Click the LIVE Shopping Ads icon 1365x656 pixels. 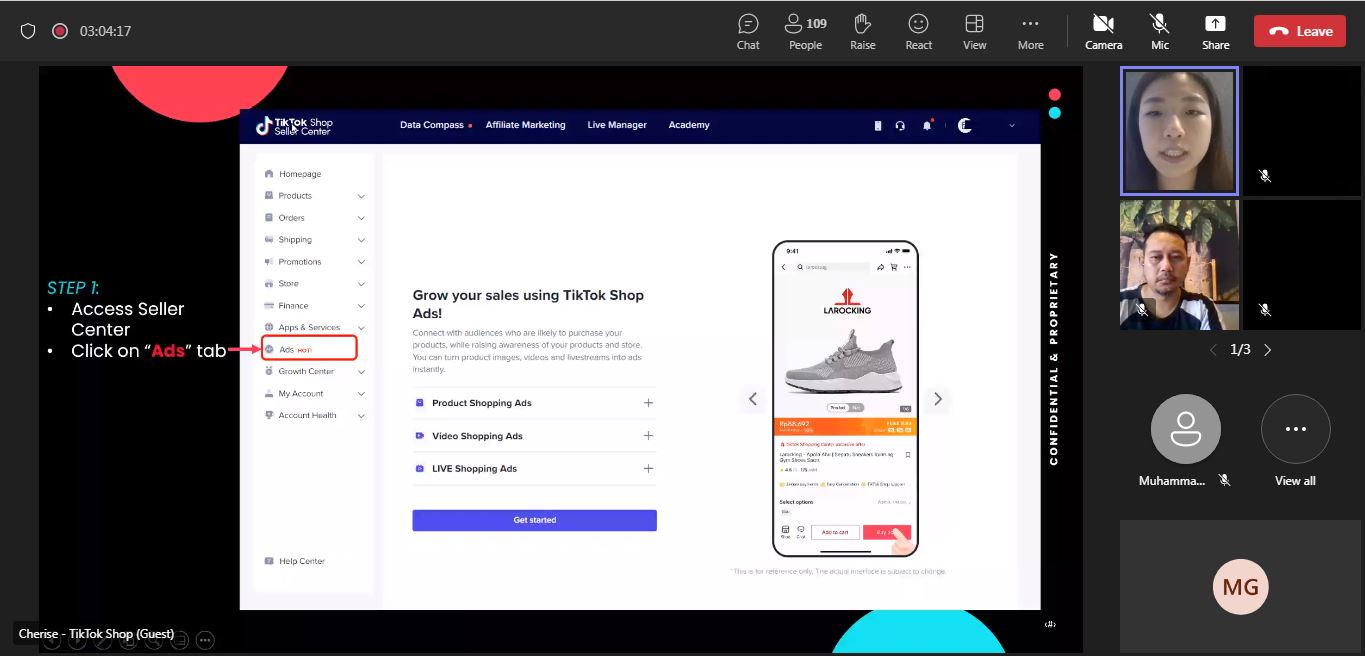click(420, 469)
